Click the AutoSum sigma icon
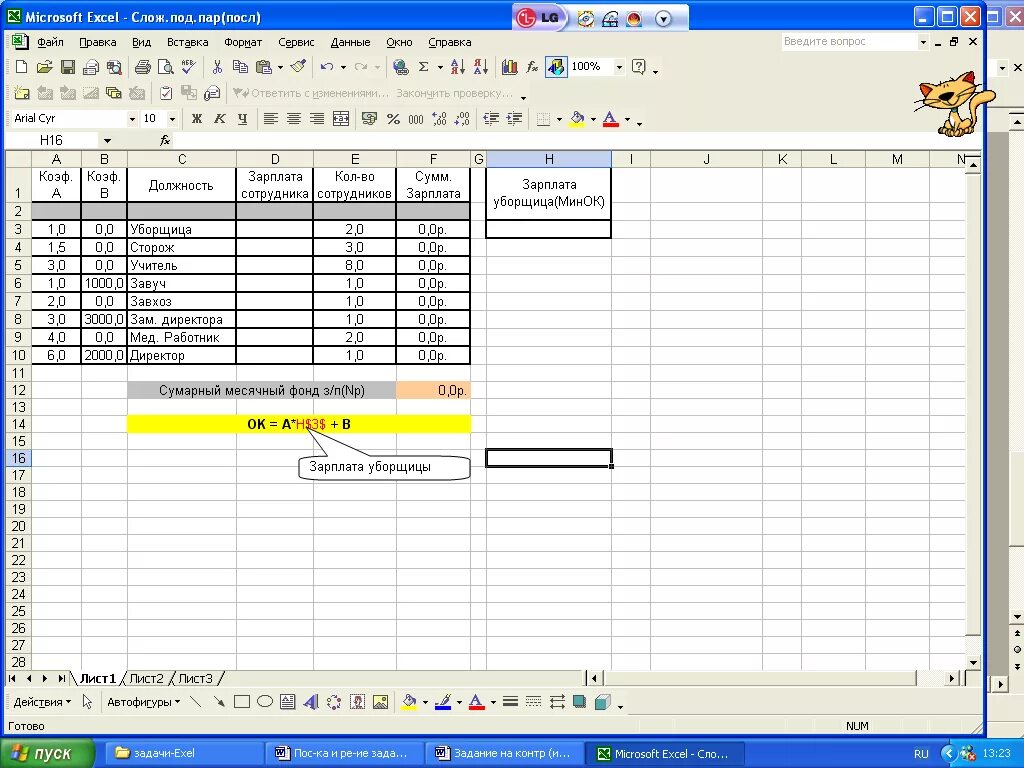The image size is (1024, 768). (x=423, y=67)
